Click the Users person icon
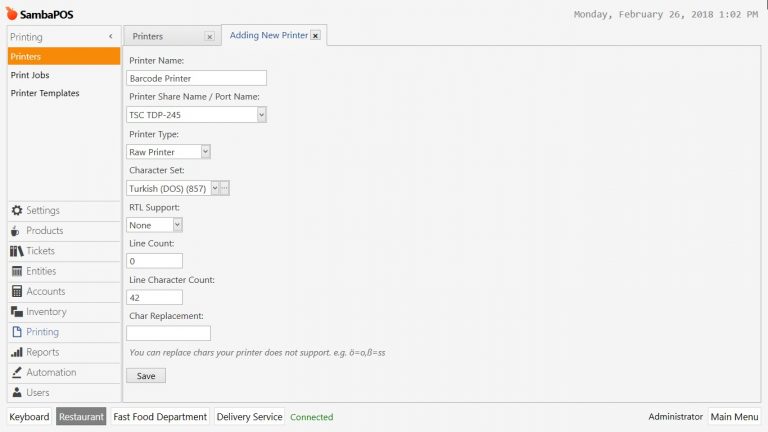The height and width of the screenshot is (432, 768). point(17,392)
